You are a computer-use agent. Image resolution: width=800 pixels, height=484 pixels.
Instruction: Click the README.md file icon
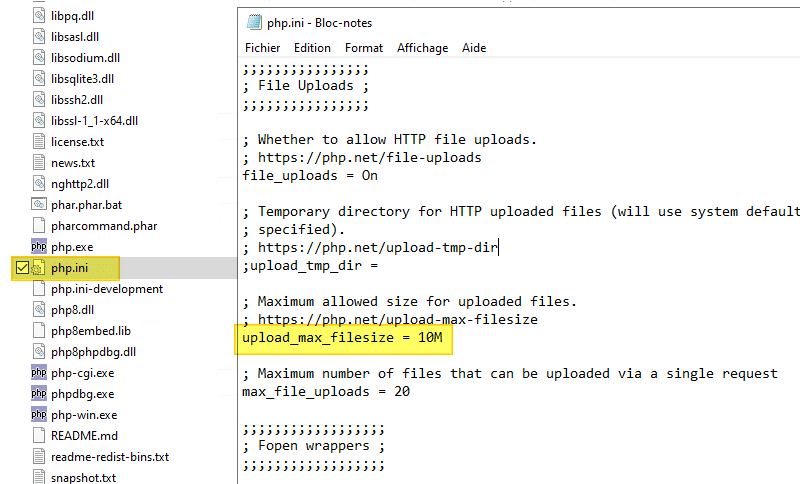pos(39,436)
